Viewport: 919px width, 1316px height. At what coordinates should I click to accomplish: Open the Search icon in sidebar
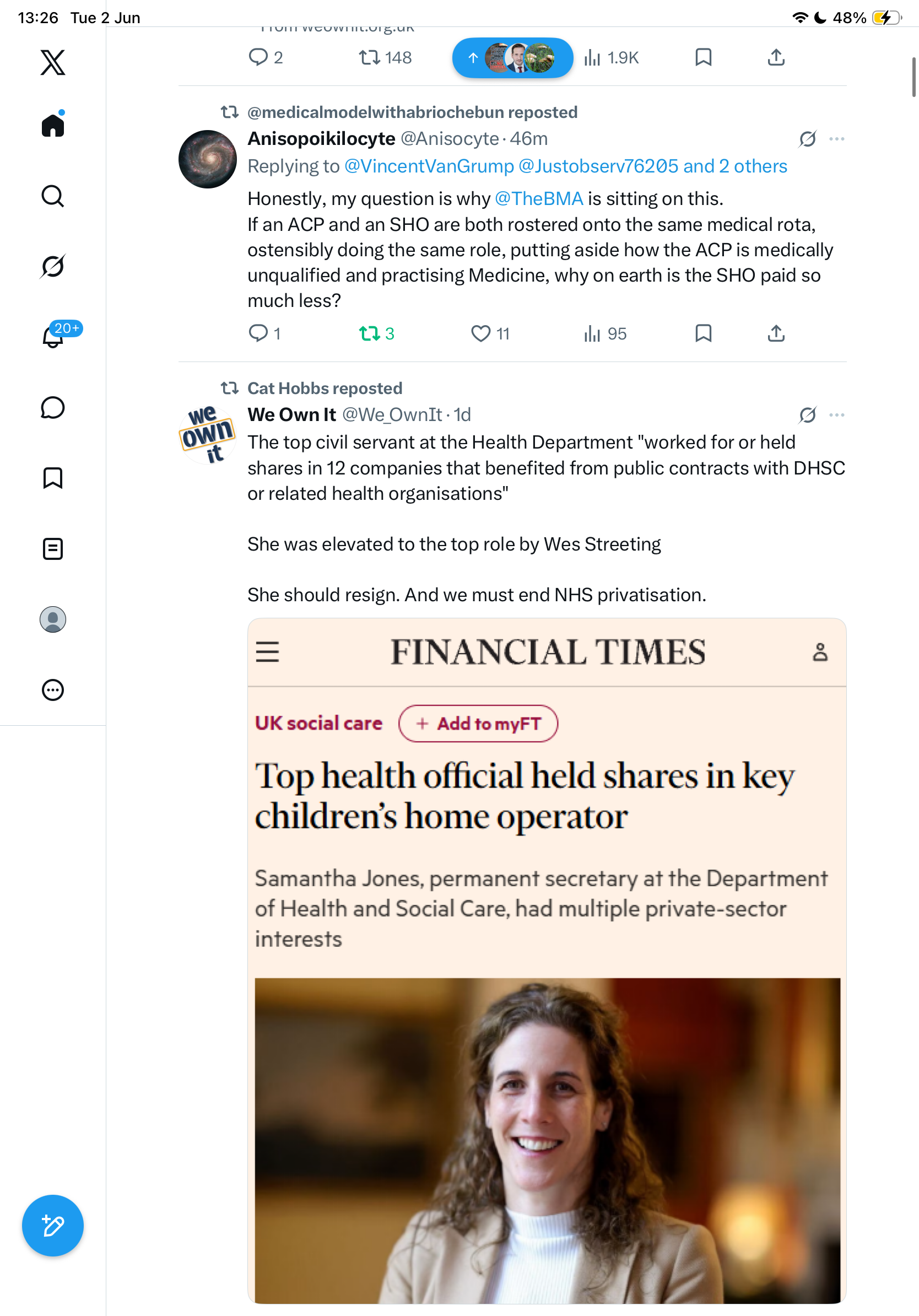(53, 196)
